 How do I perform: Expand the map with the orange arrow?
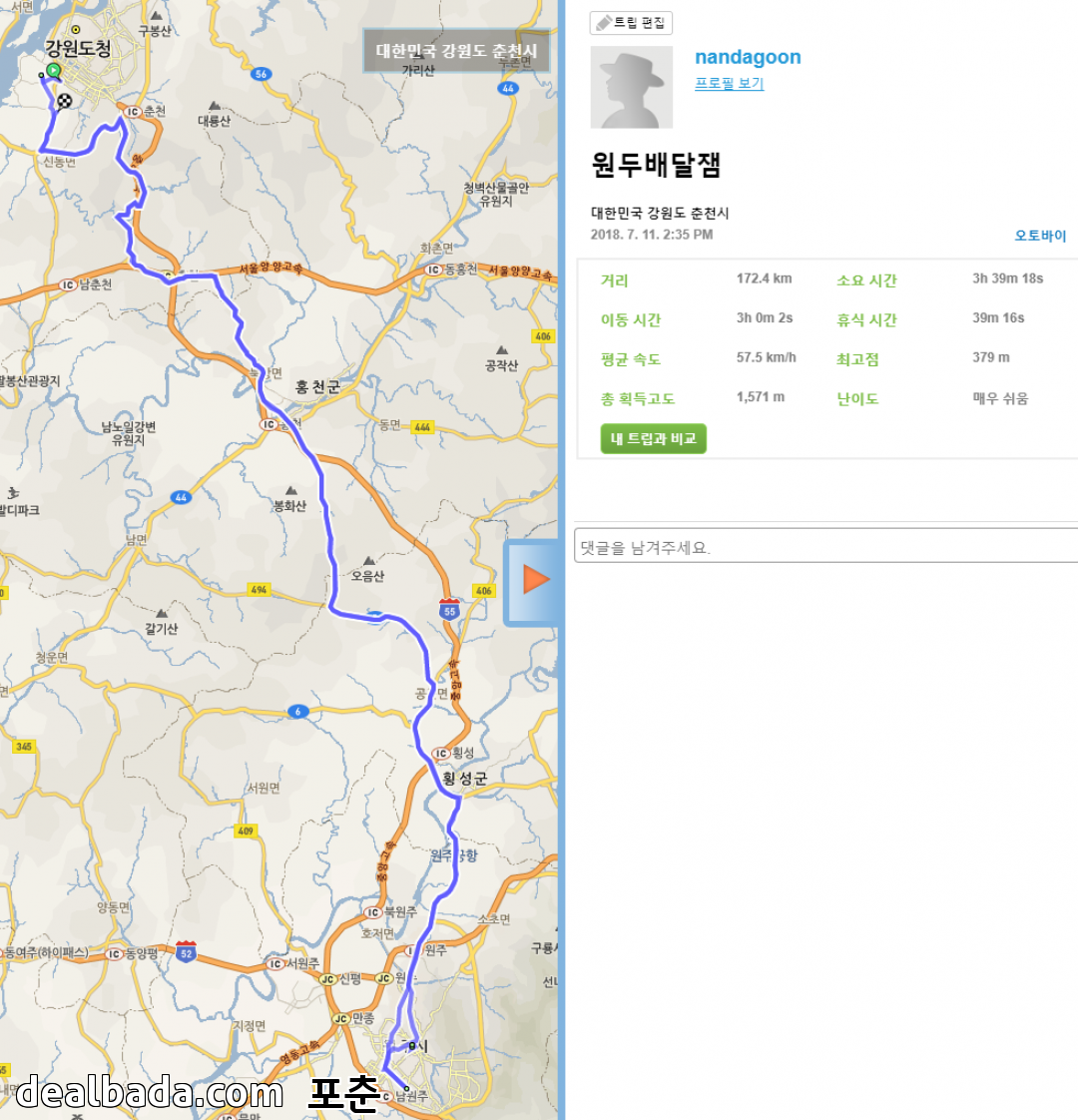click(x=535, y=580)
